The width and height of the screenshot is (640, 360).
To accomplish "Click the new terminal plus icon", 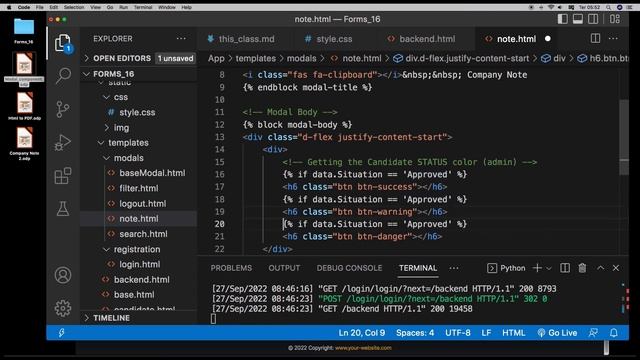I will pos(537,268).
